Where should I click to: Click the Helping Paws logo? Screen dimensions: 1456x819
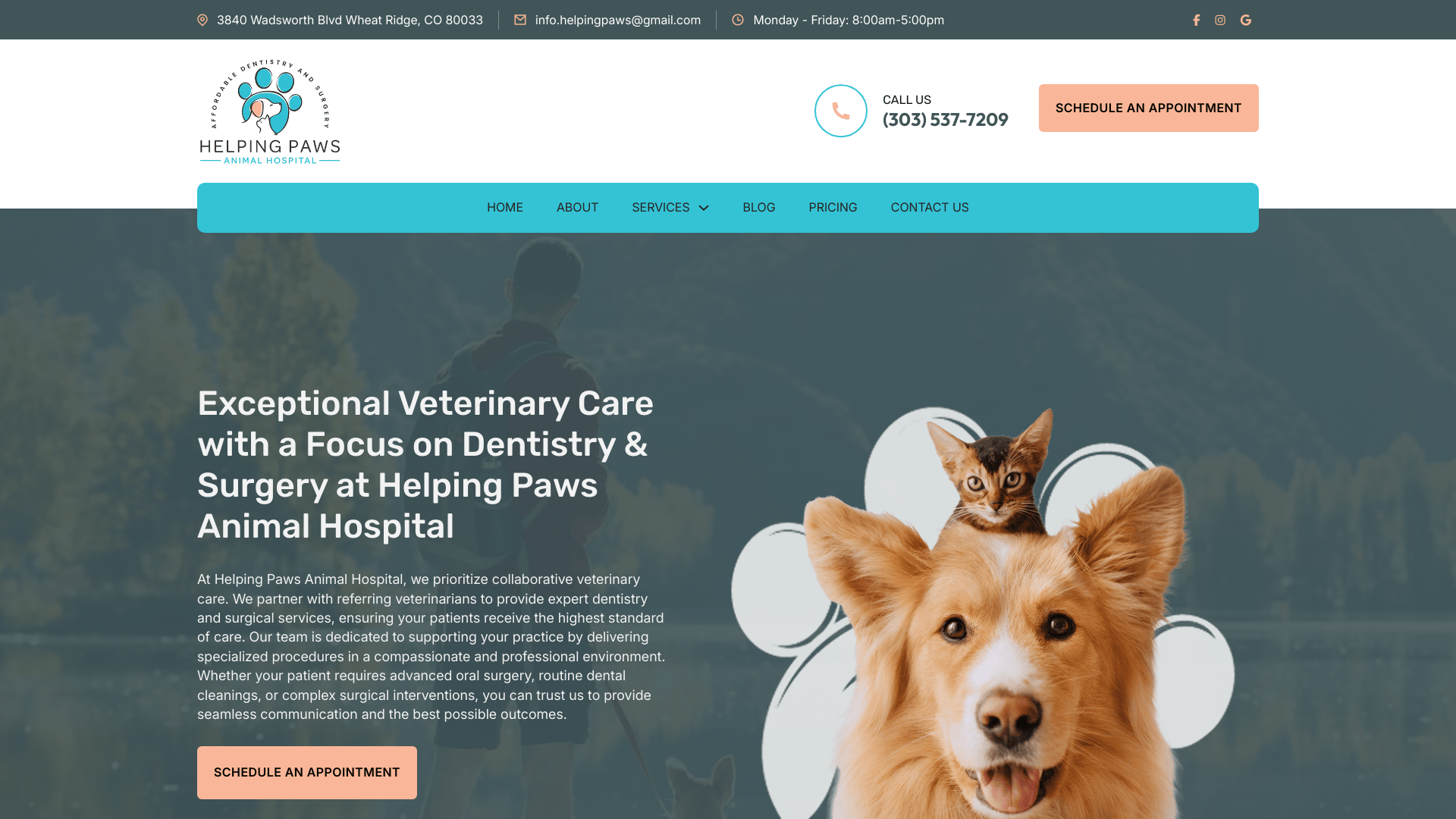pyautogui.click(x=270, y=111)
